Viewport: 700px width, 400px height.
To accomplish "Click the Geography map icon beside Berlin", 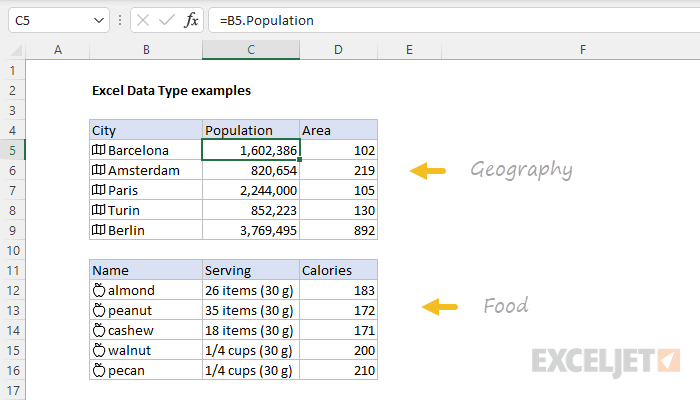I will click(x=98, y=230).
